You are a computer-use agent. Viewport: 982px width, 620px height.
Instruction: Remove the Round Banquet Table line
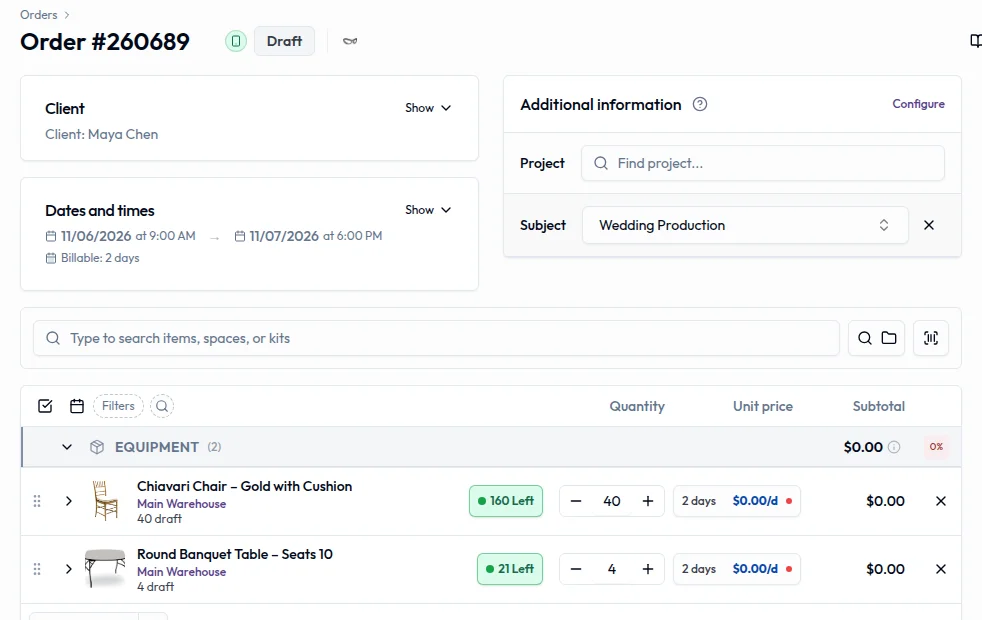point(941,569)
